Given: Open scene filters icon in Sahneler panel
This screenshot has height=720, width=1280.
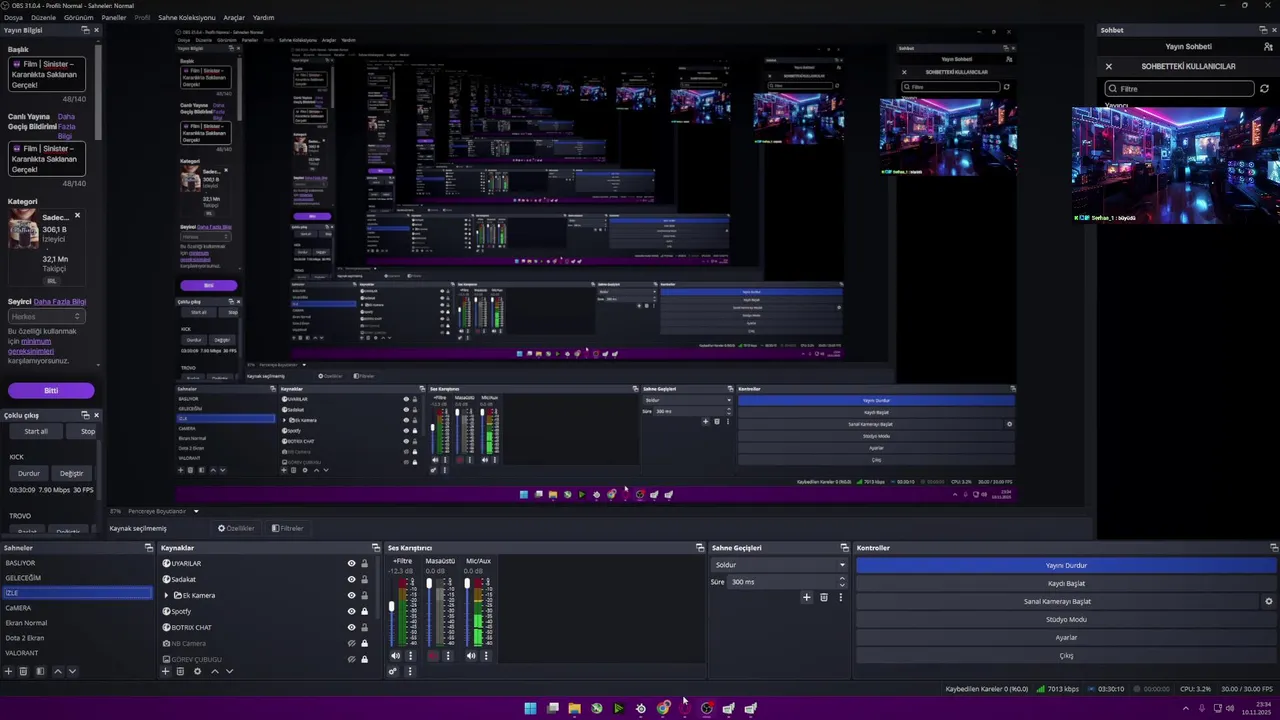Looking at the screenshot, I should coord(40,671).
